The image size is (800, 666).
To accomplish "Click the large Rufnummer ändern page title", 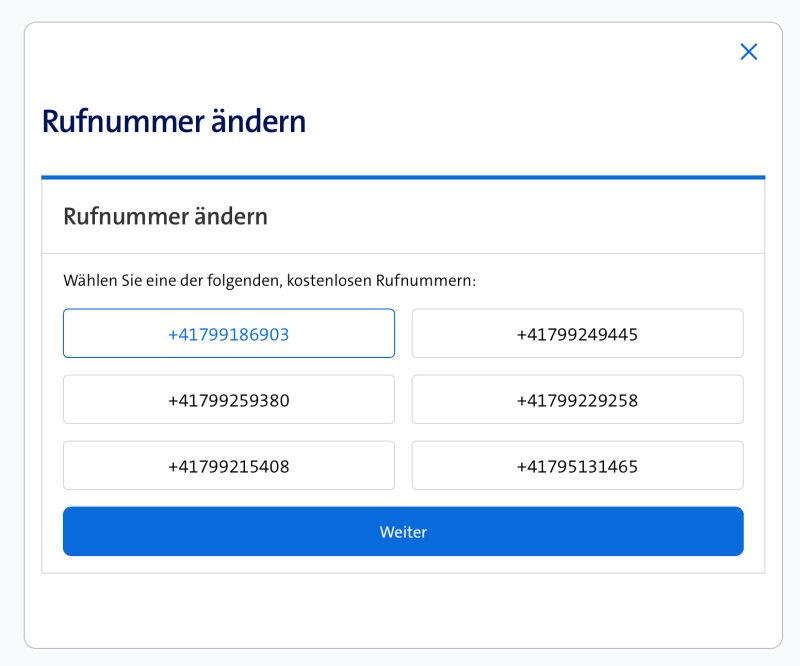I will 174,121.
